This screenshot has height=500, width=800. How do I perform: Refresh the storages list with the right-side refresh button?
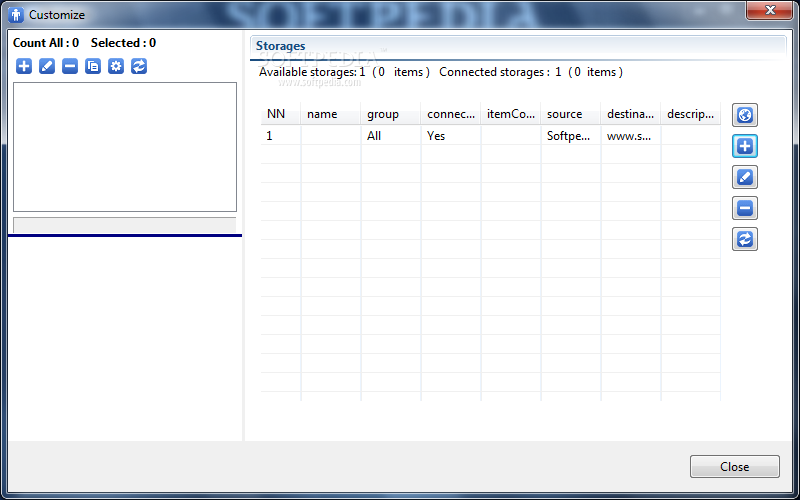[x=745, y=239]
